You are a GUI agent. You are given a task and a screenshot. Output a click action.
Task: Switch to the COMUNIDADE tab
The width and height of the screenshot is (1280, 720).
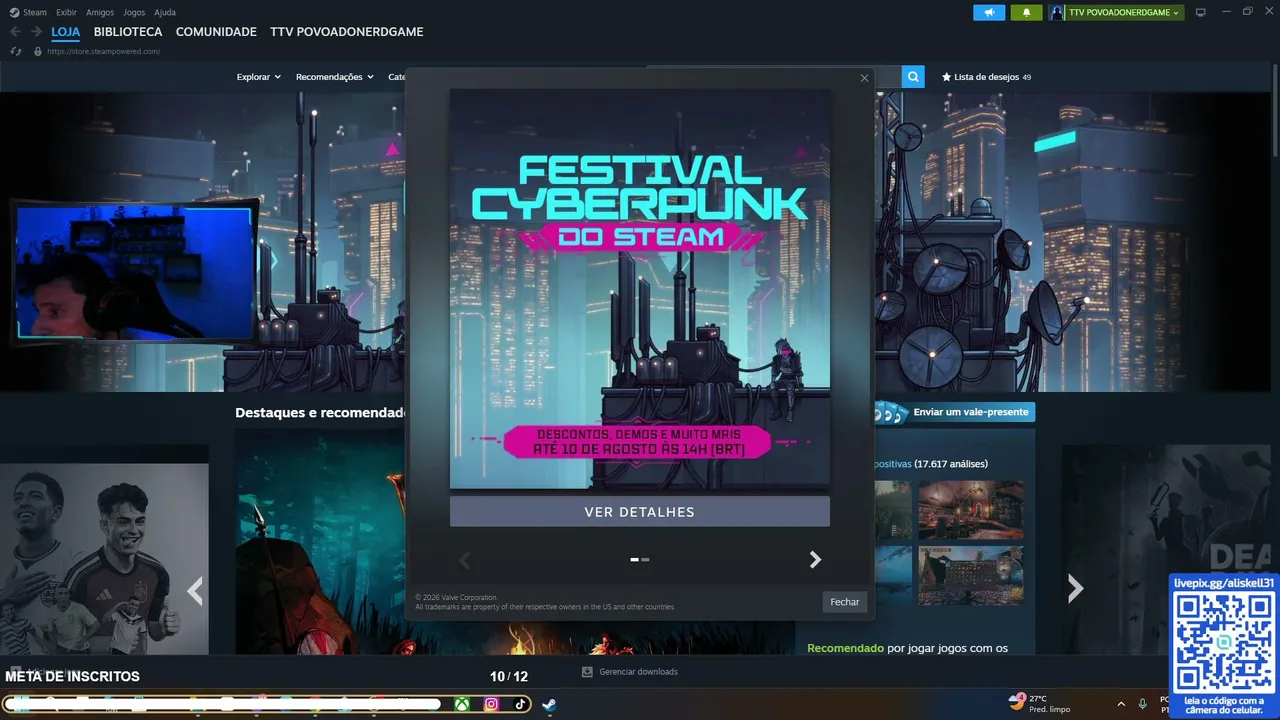pos(216,32)
